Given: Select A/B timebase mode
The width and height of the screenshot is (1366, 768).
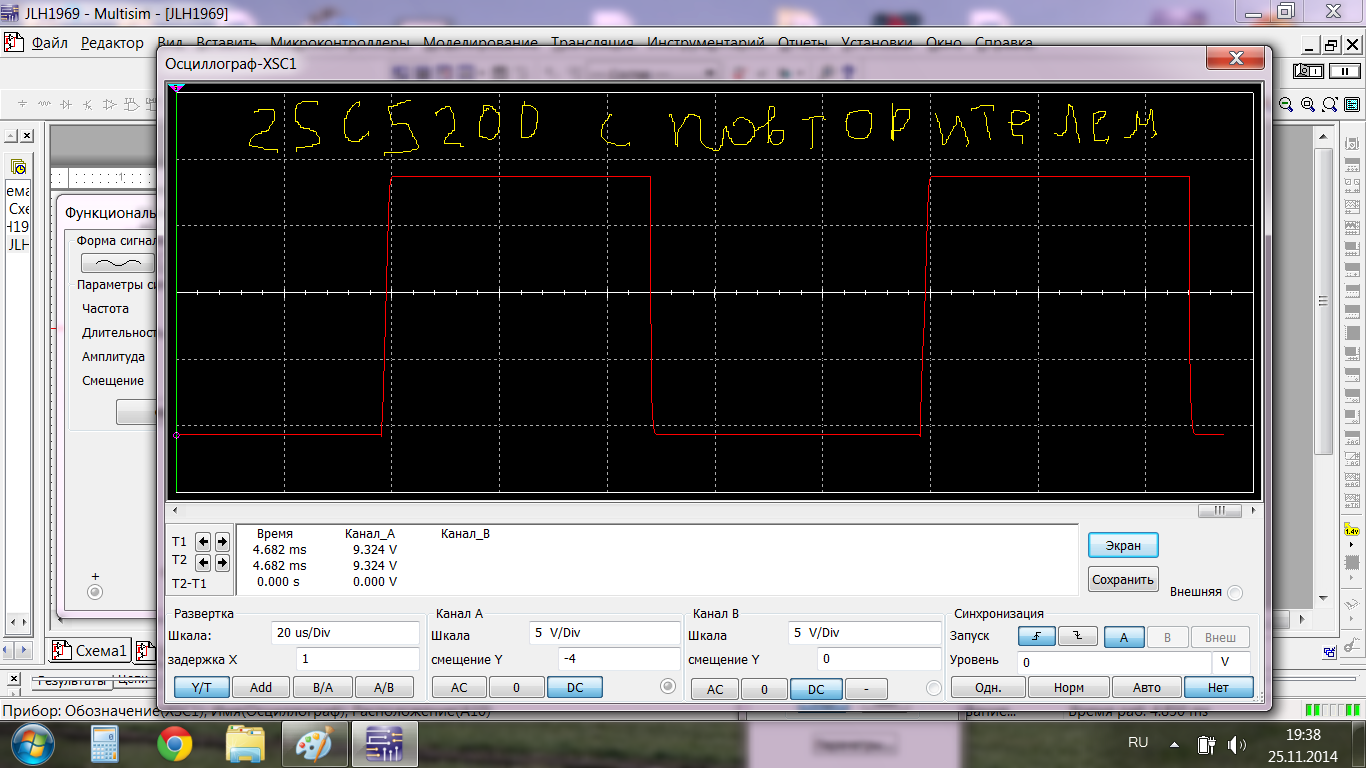Looking at the screenshot, I should tap(384, 687).
